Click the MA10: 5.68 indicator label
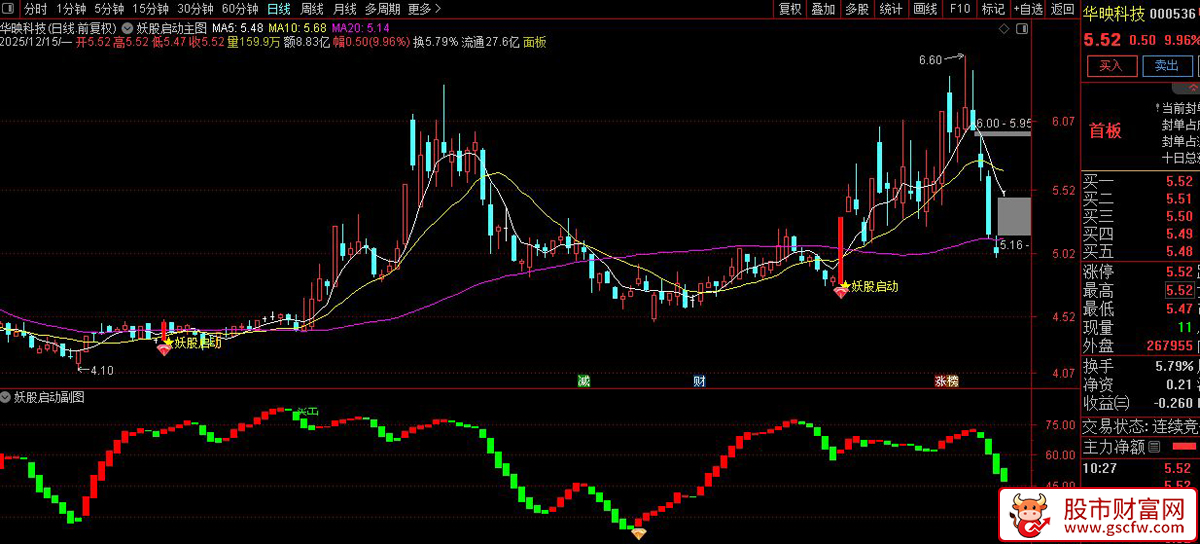Screen dimensions: 1200x544 point(297,28)
